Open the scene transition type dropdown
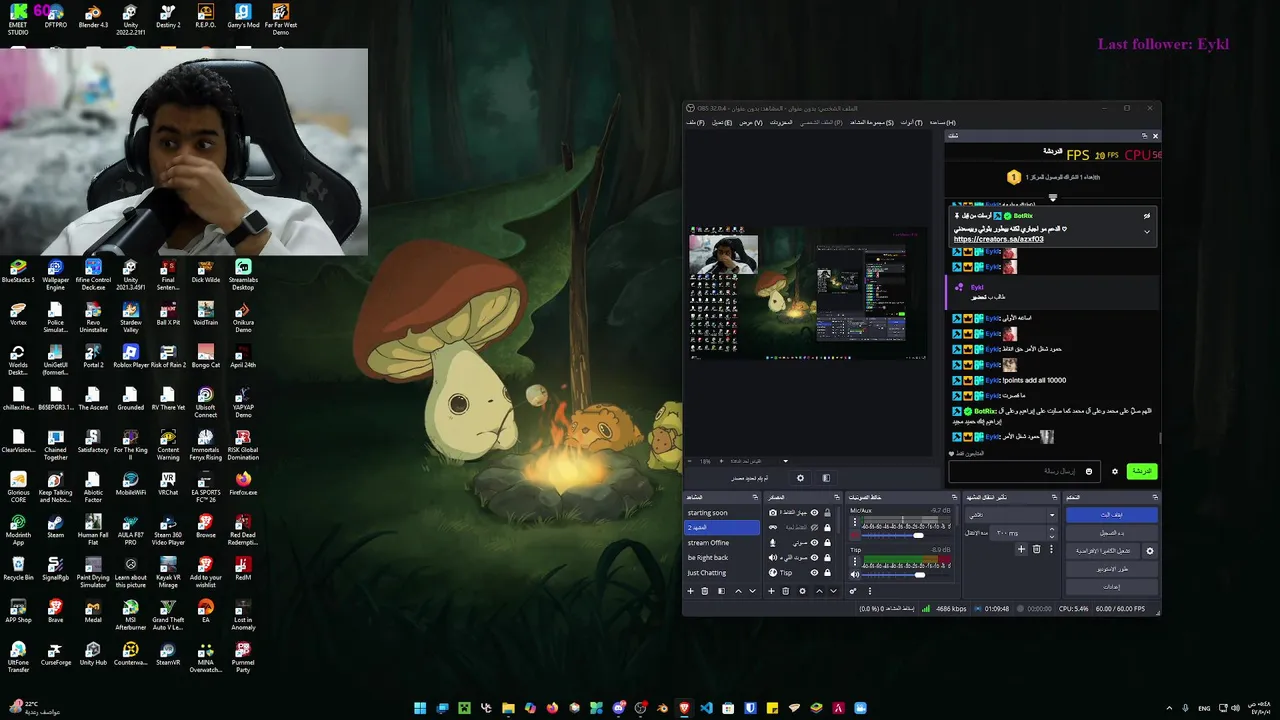Screen dimensions: 1280x720 click(1011, 515)
